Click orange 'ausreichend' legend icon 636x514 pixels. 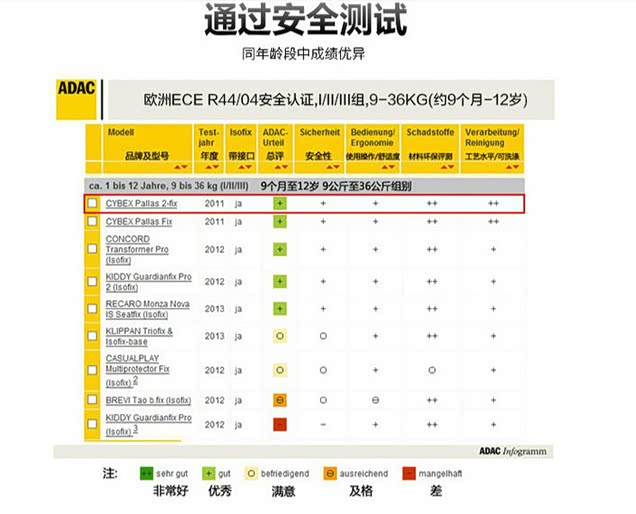point(330,473)
